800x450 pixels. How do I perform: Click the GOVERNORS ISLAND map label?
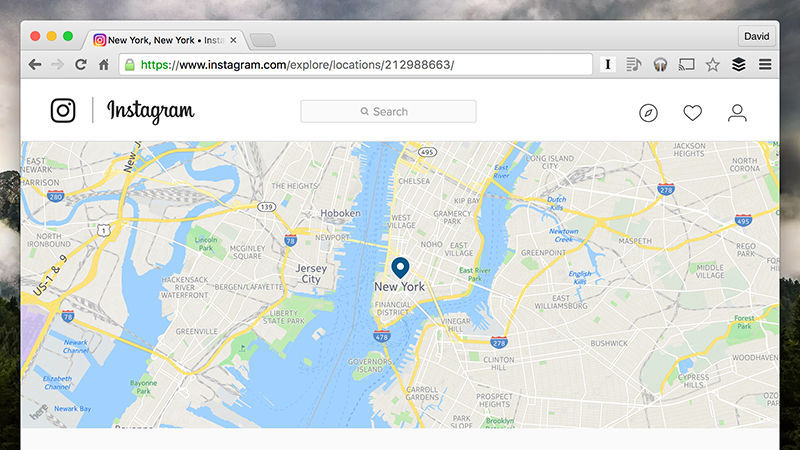369,365
